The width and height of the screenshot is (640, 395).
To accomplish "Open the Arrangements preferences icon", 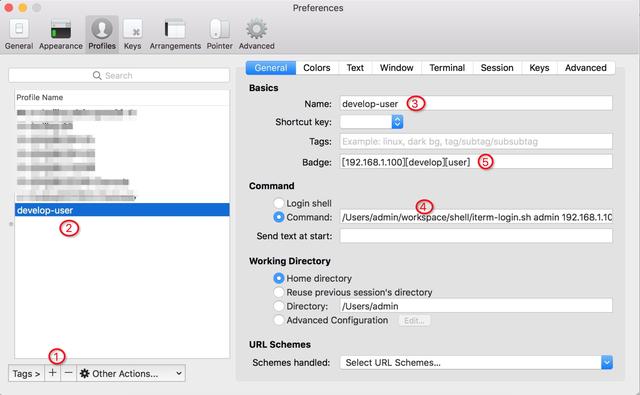I will click(175, 34).
